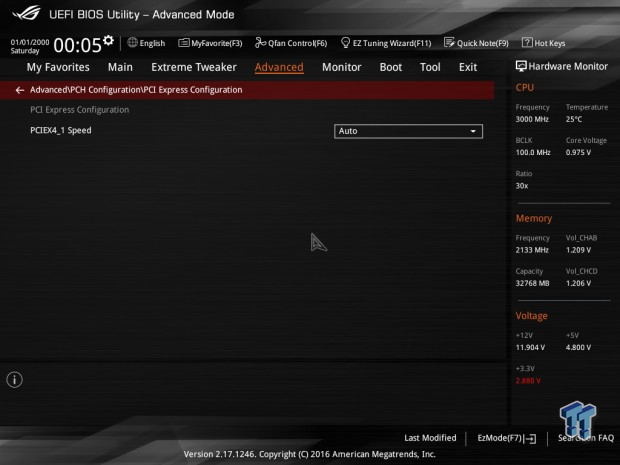Image resolution: width=620 pixels, height=465 pixels.
Task: Click the MyFavorite list icon
Action: click(183, 43)
